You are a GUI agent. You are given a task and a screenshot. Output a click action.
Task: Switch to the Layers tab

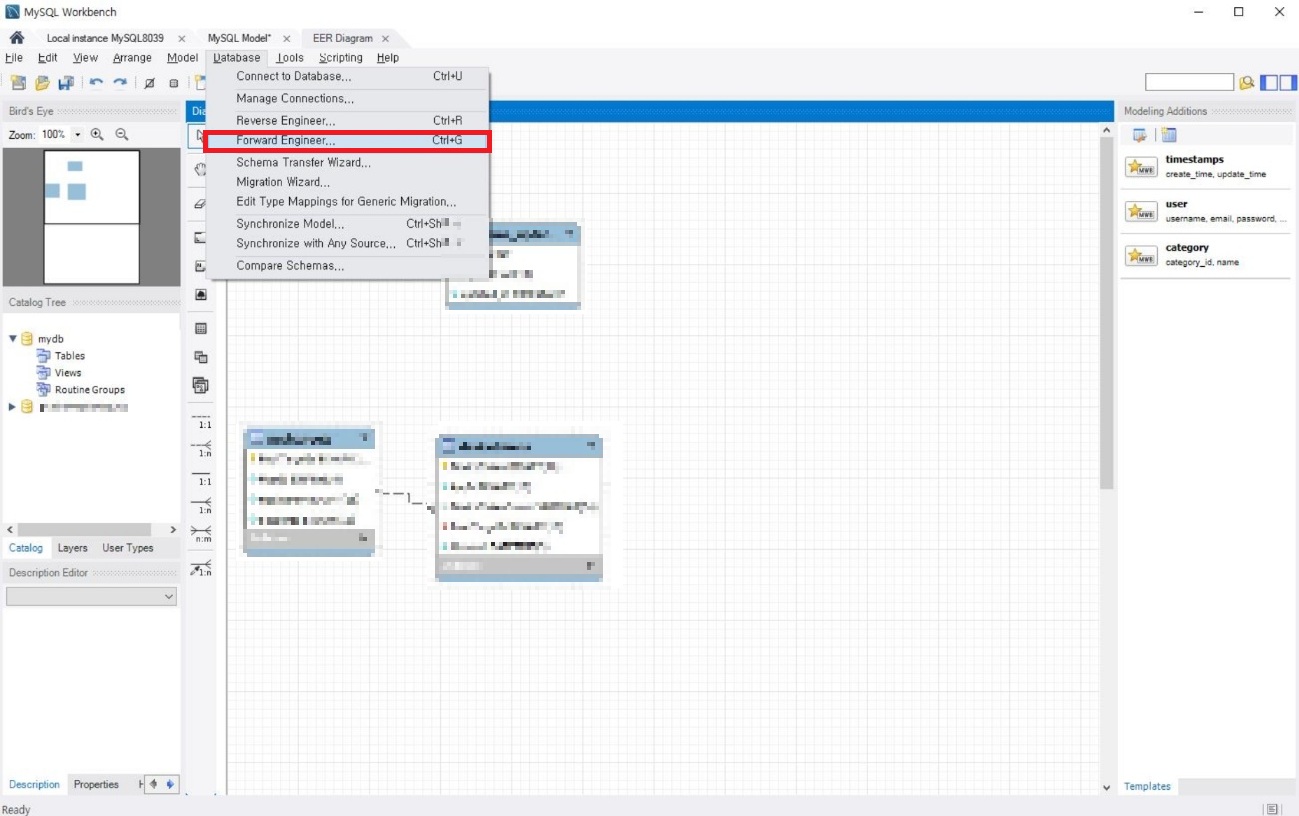click(x=72, y=548)
